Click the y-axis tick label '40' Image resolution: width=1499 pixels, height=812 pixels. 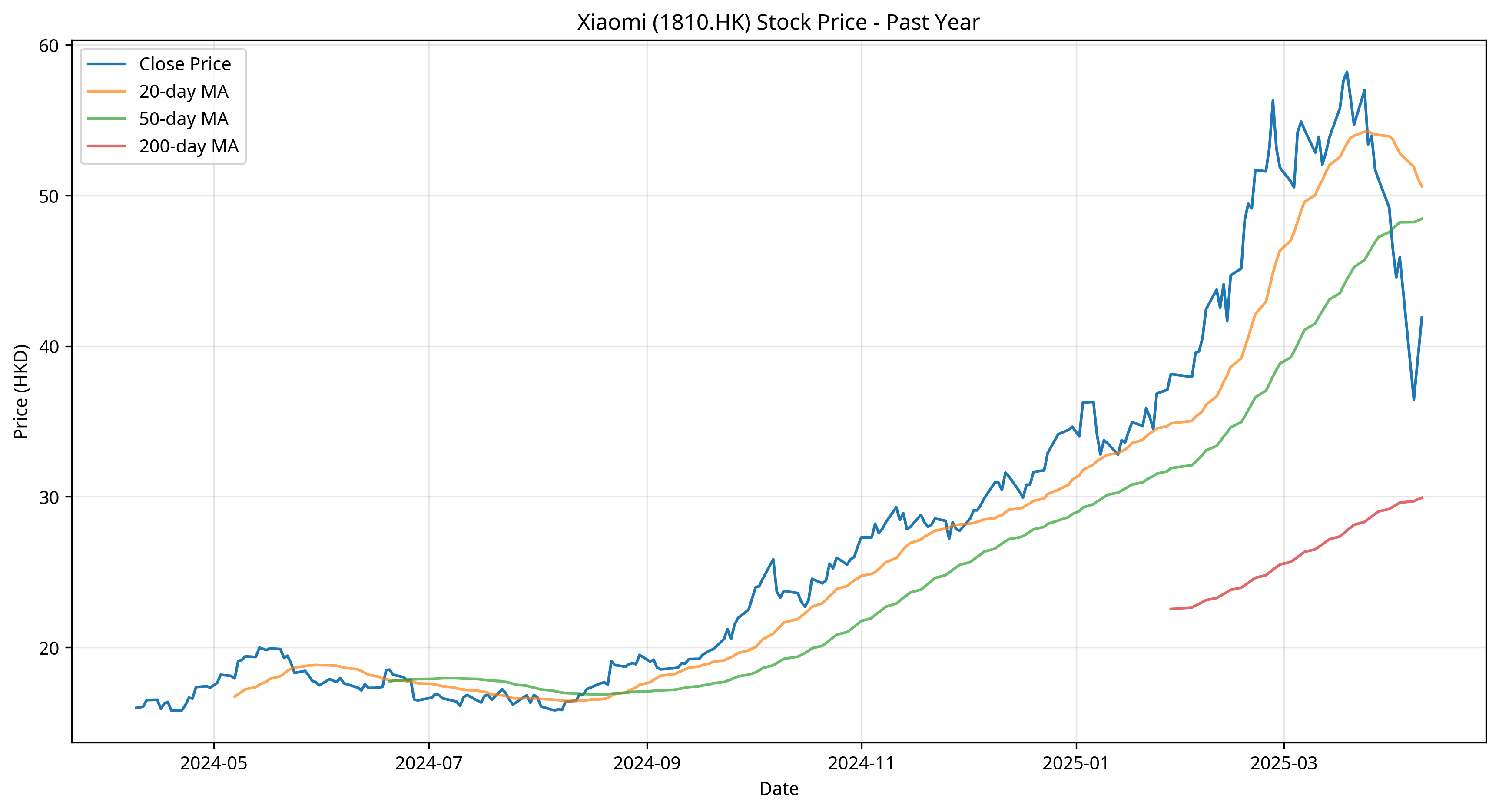click(x=49, y=347)
